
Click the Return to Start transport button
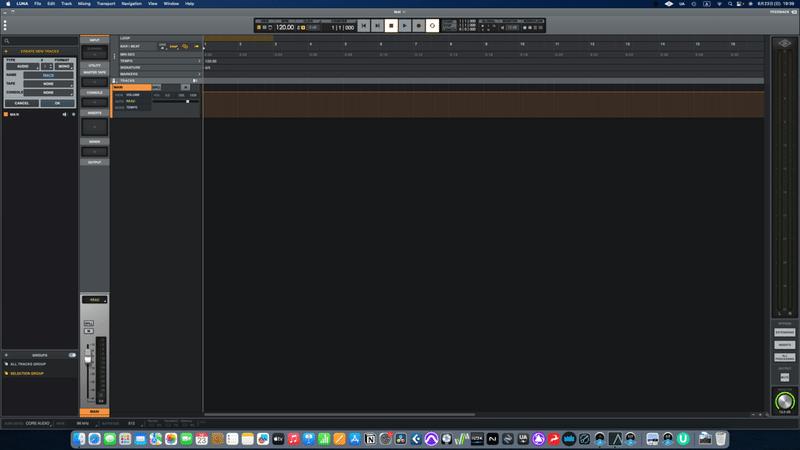364,26
